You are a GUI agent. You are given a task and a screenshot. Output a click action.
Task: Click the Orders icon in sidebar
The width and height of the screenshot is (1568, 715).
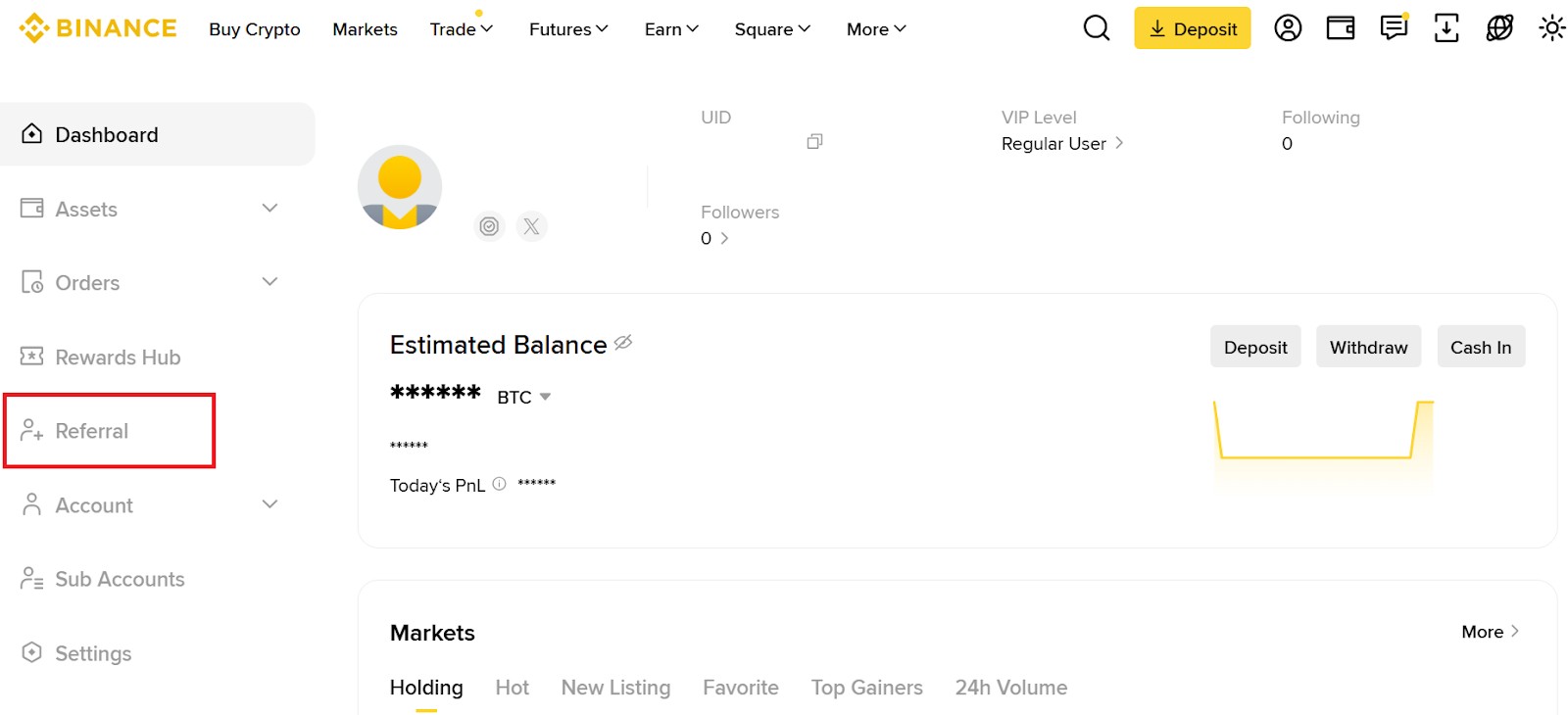(x=32, y=282)
